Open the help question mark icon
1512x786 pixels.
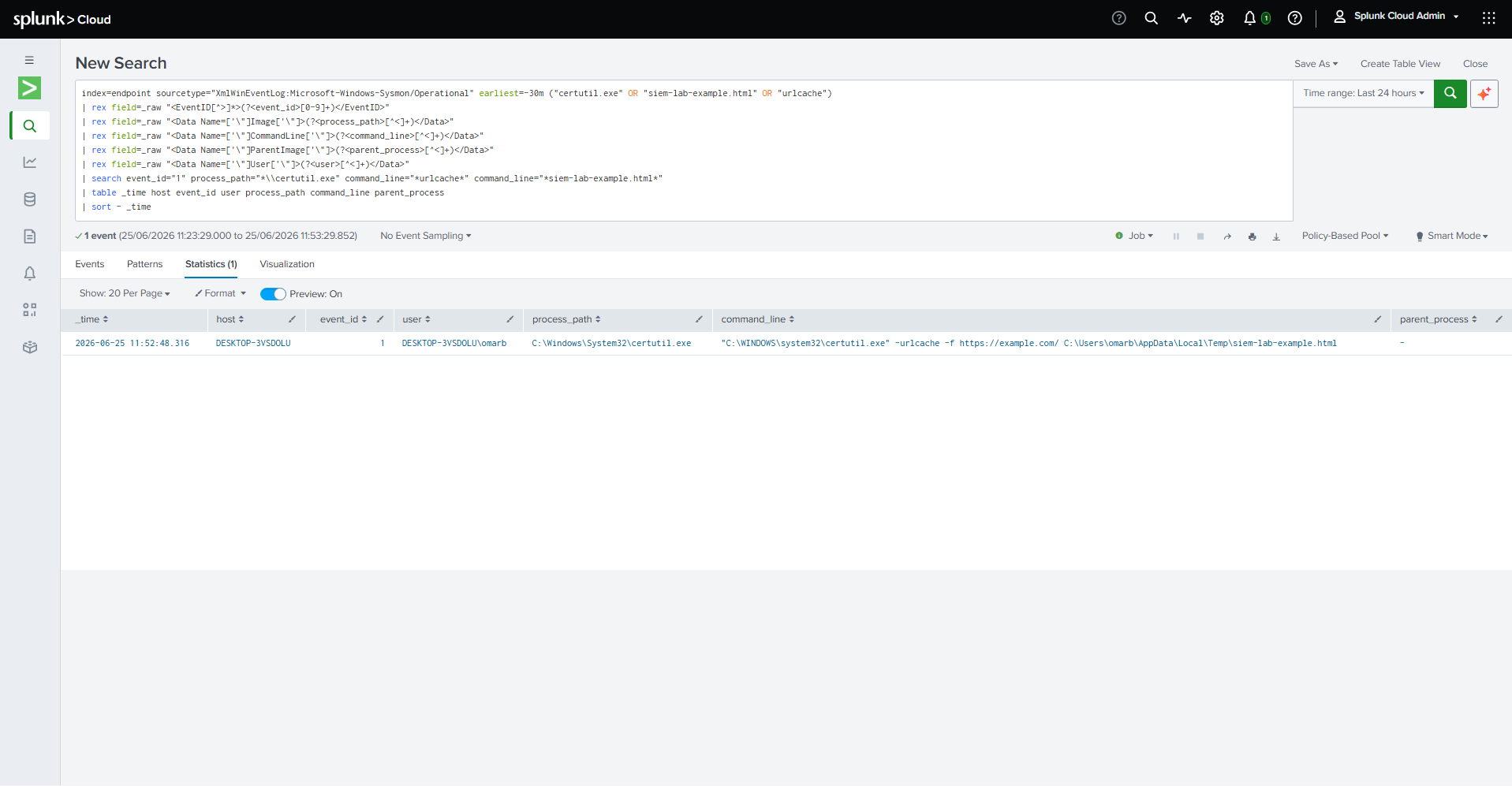coord(1294,18)
